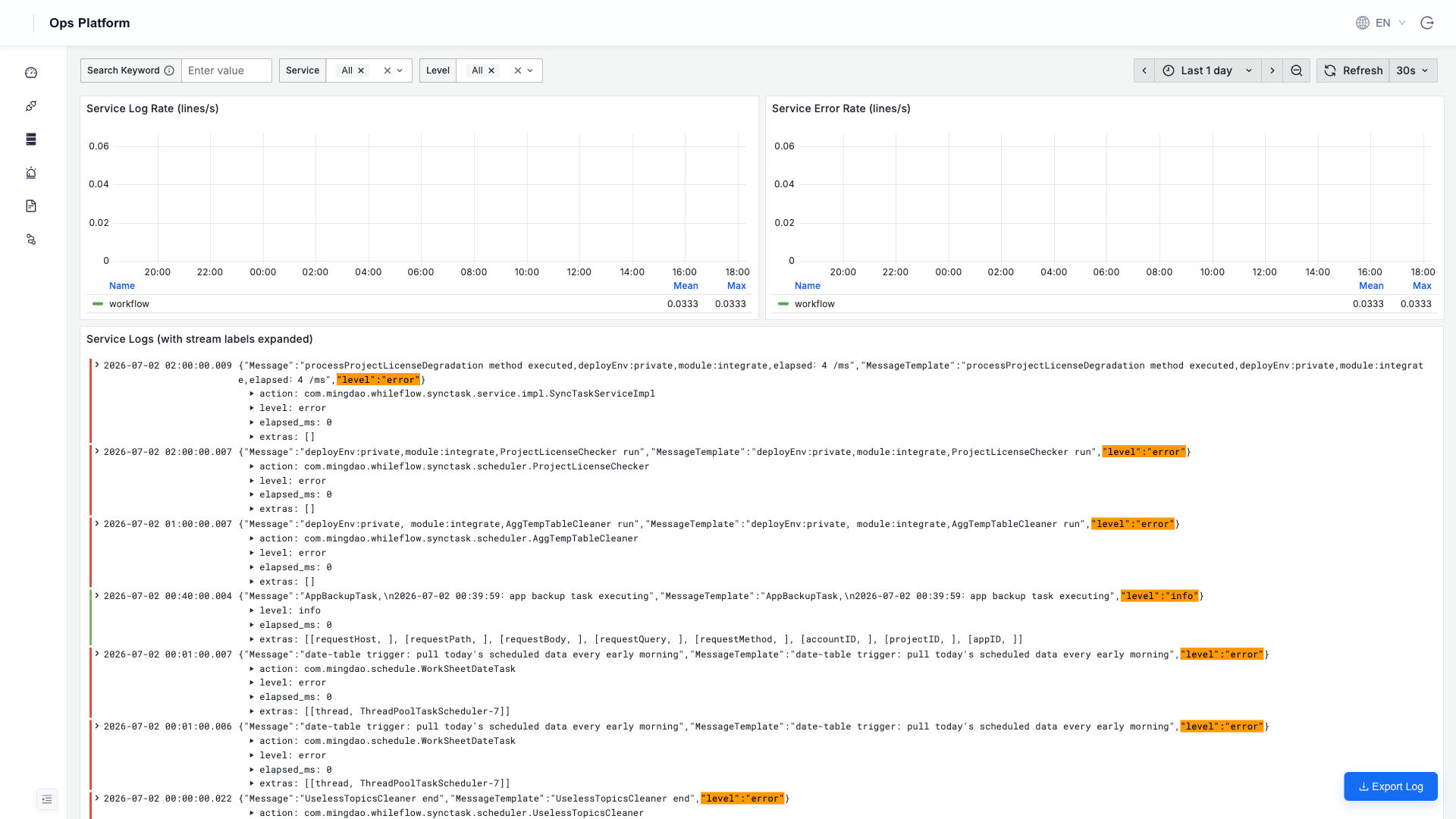Viewport: 1456px width, 819px height.
Task: Open the EN language dropdown
Action: click(x=1391, y=23)
